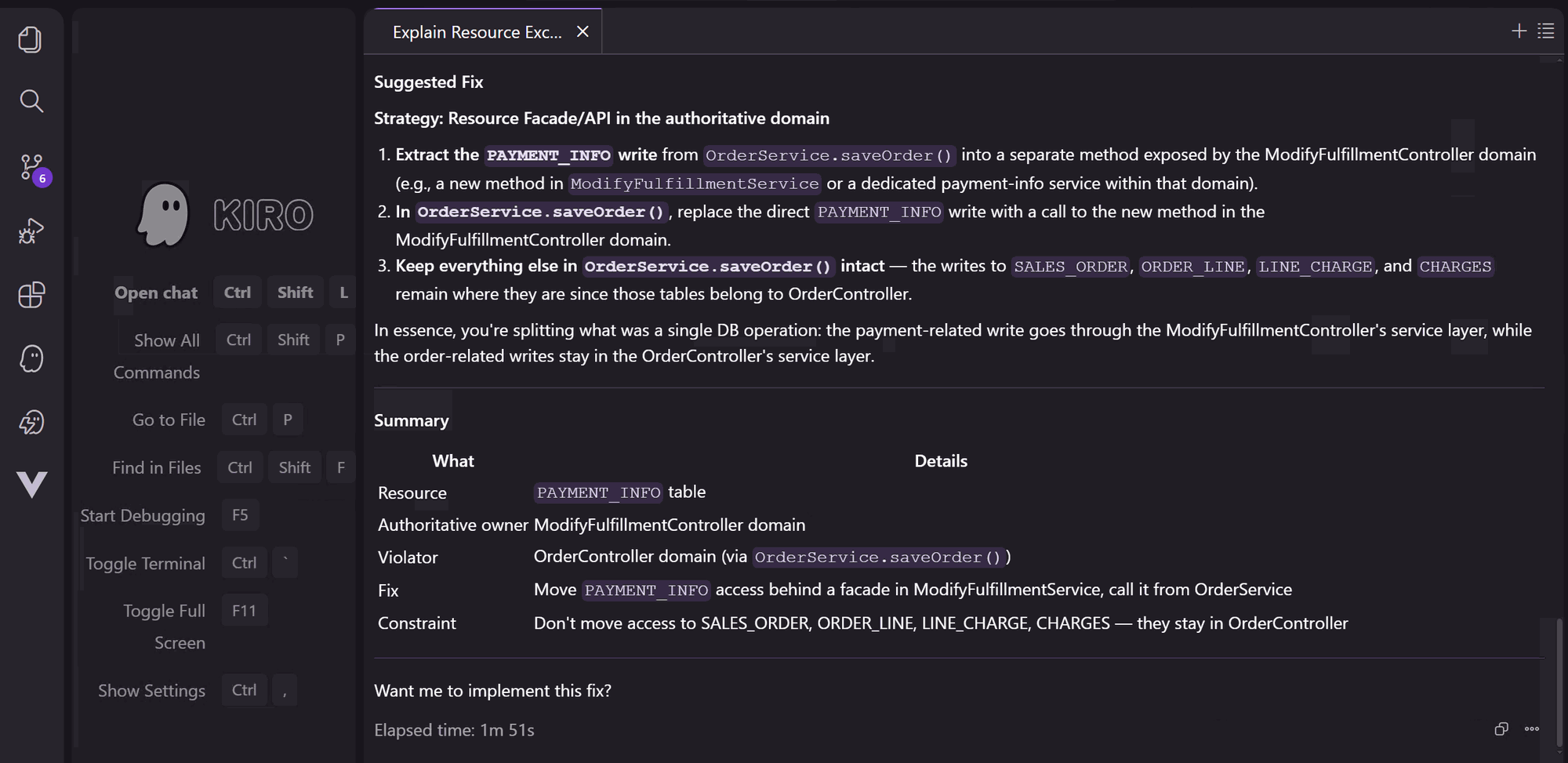This screenshot has height=763, width=1568.
Task: Click Go to File entry
Action: [169, 420]
